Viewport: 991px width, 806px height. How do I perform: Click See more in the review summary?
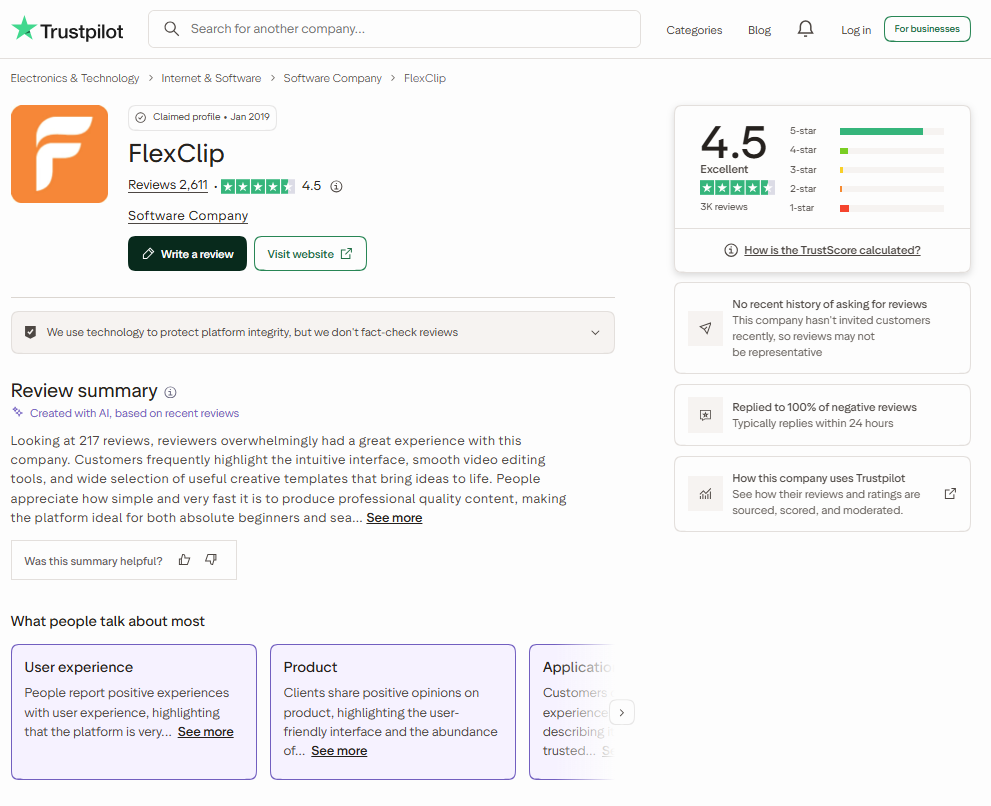point(394,518)
